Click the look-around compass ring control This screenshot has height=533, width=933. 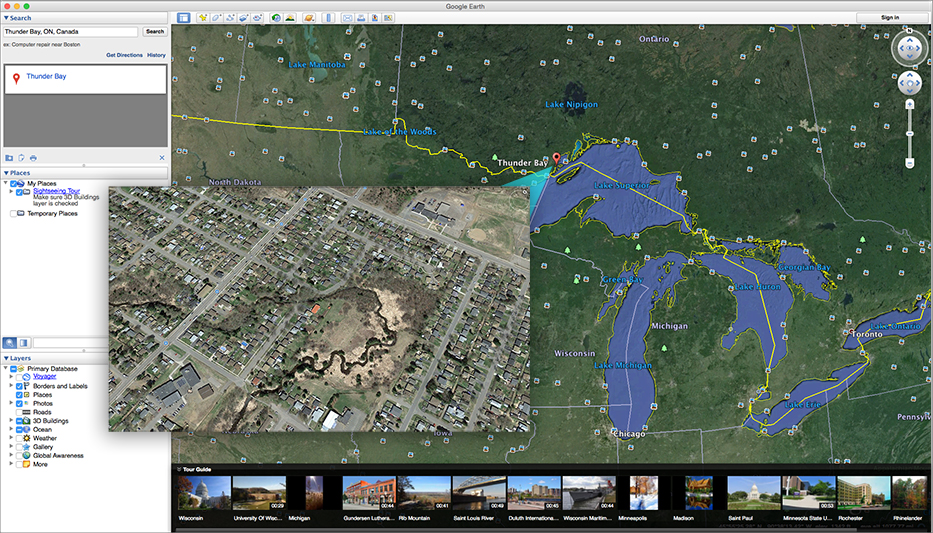click(910, 48)
